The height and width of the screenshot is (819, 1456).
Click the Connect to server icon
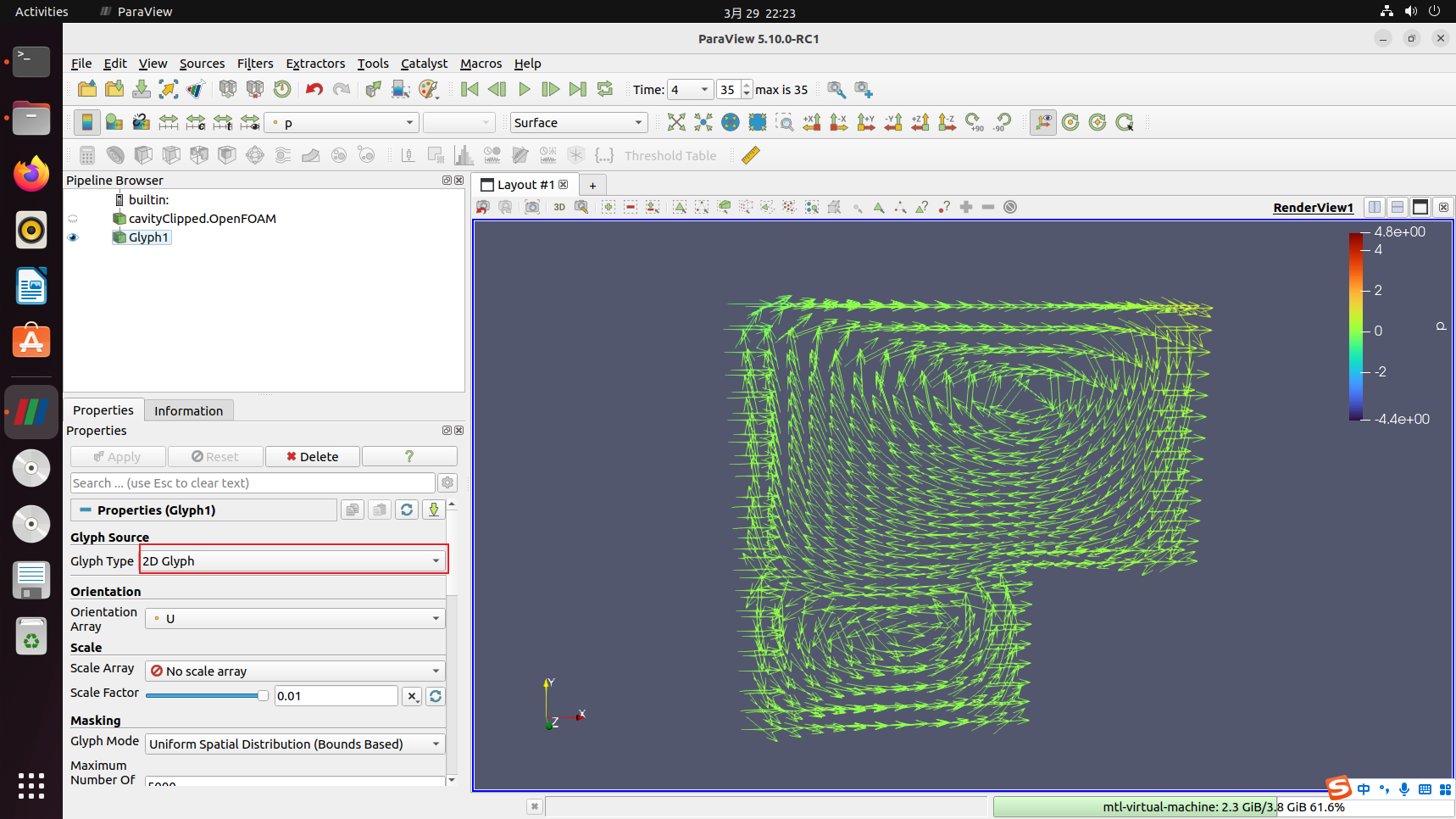[228, 89]
